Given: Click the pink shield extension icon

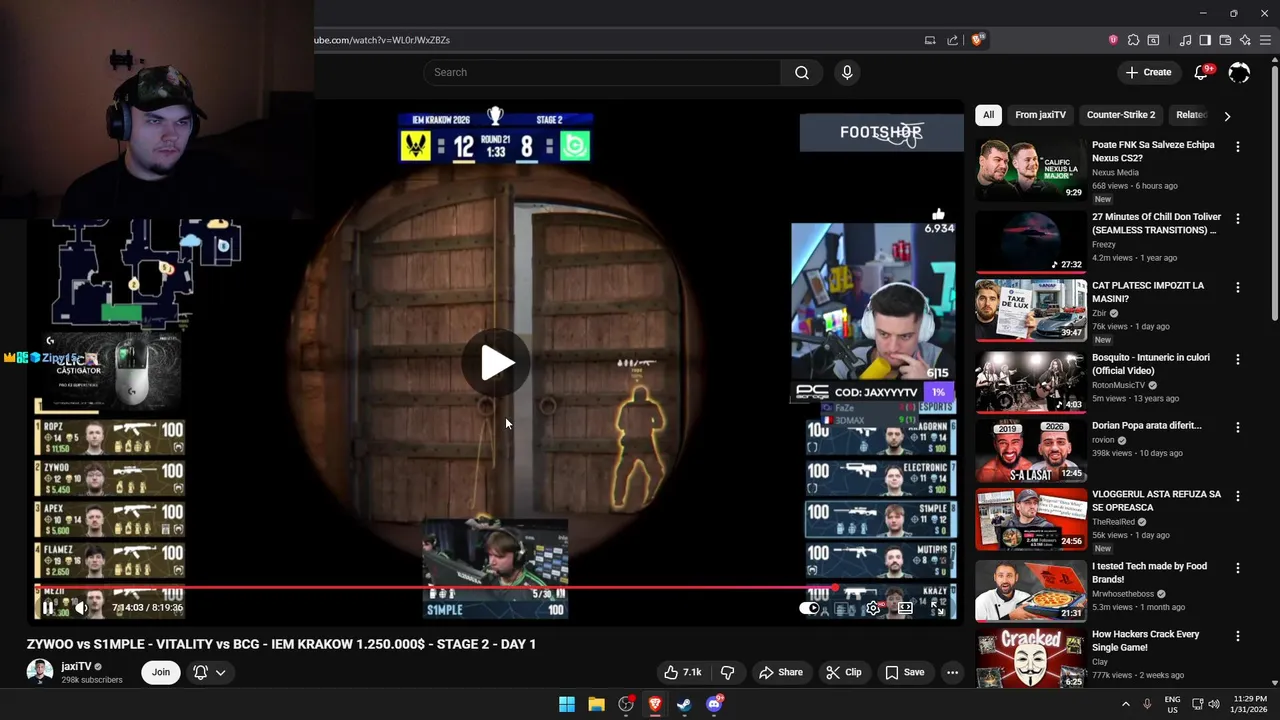Looking at the screenshot, I should click(1113, 40).
